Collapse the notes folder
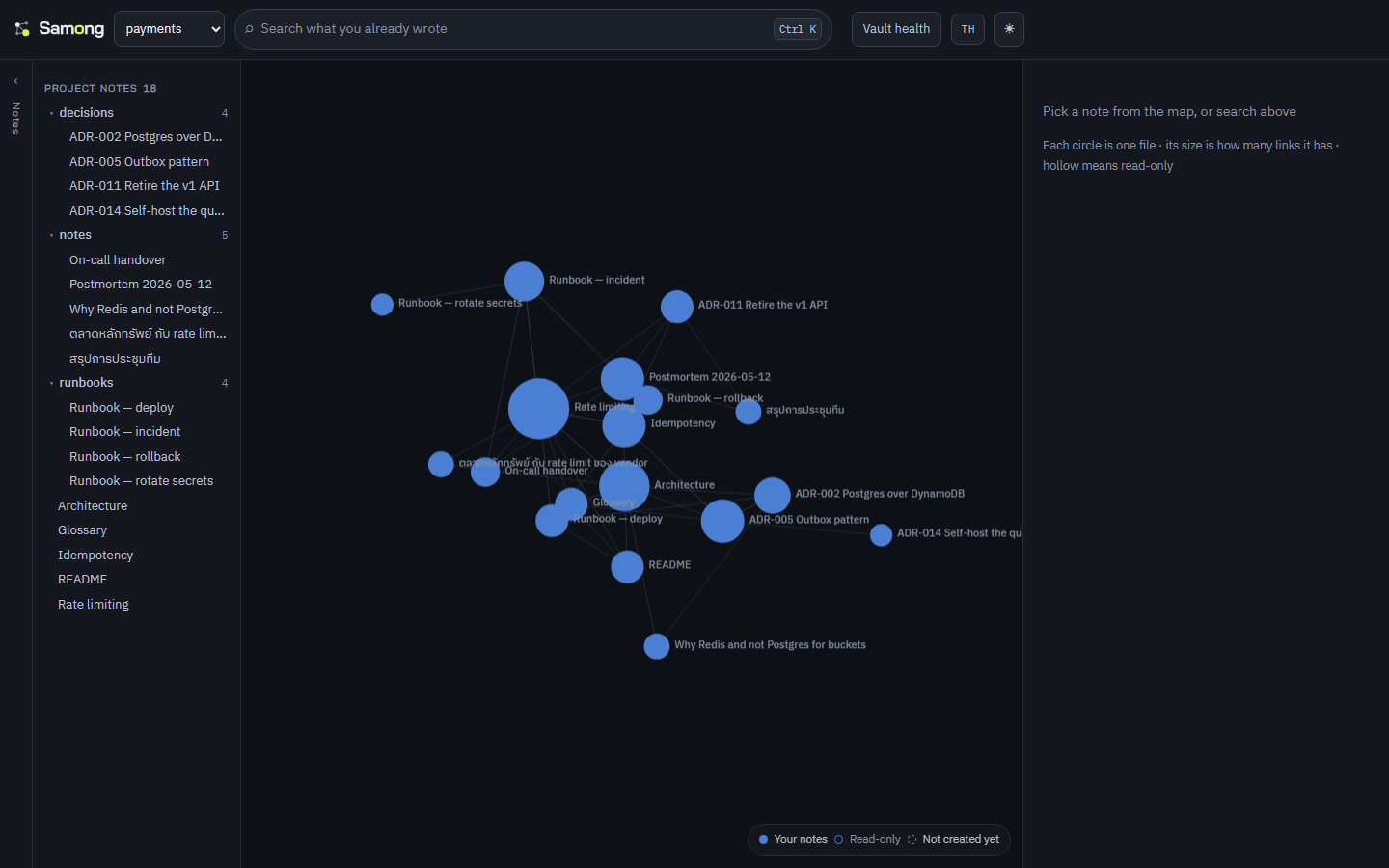The height and width of the screenshot is (868, 1389). pyautogui.click(x=138, y=235)
